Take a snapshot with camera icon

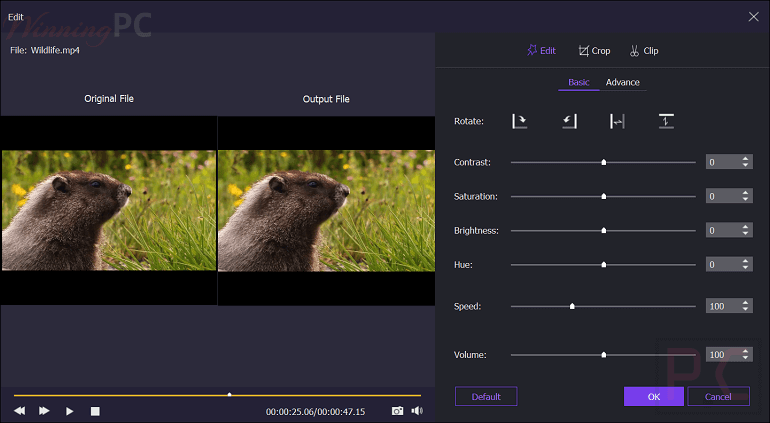[397, 411]
